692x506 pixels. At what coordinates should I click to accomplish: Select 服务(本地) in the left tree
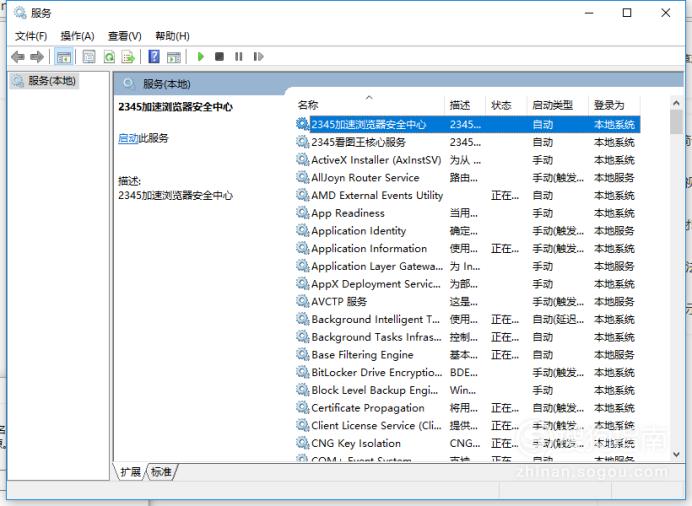click(45, 81)
